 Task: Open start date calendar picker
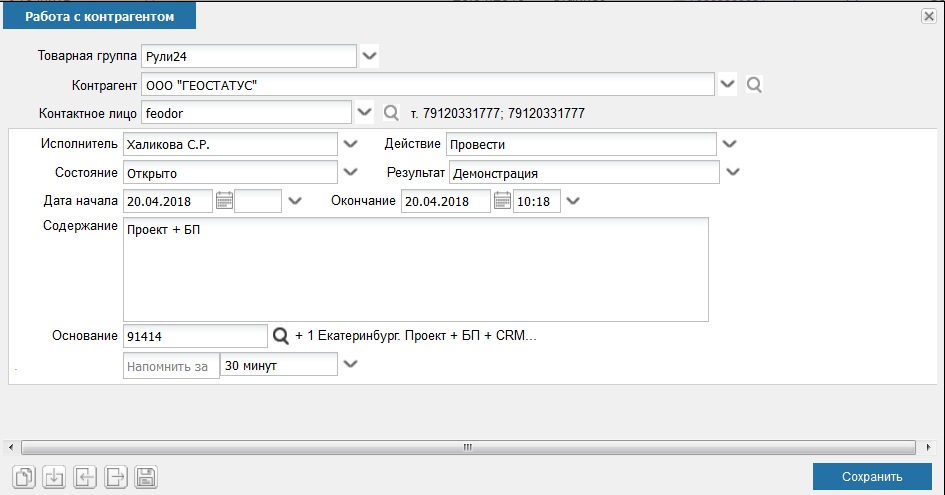[x=224, y=201]
